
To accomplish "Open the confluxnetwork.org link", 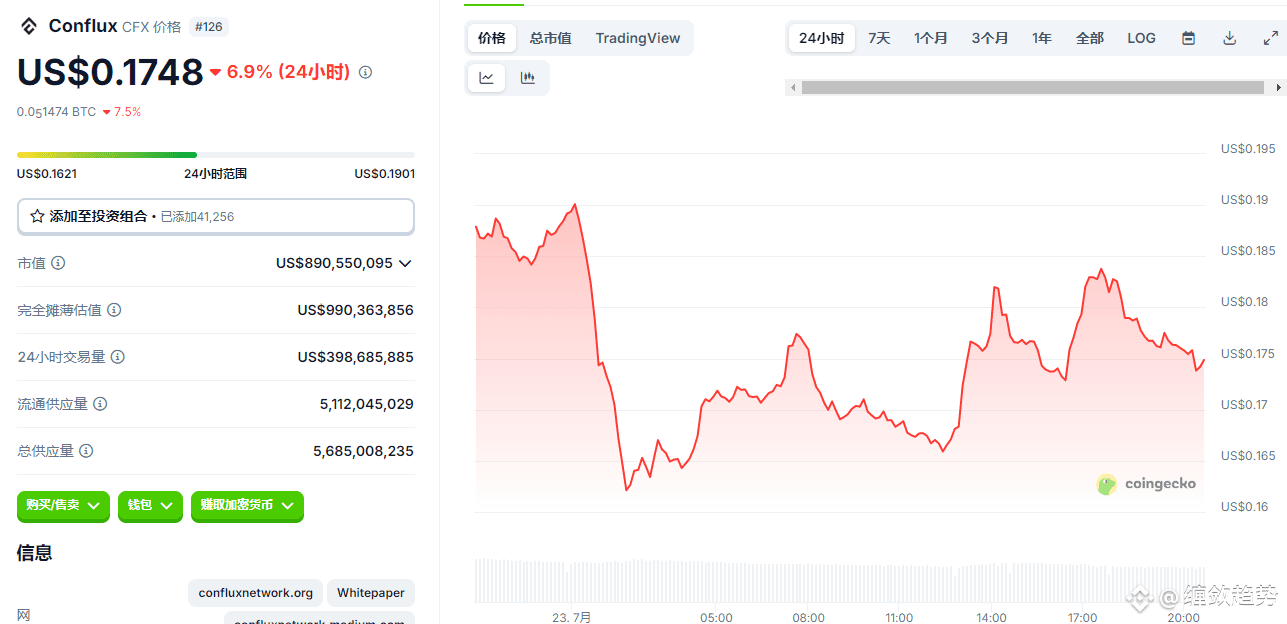I will 256,593.
